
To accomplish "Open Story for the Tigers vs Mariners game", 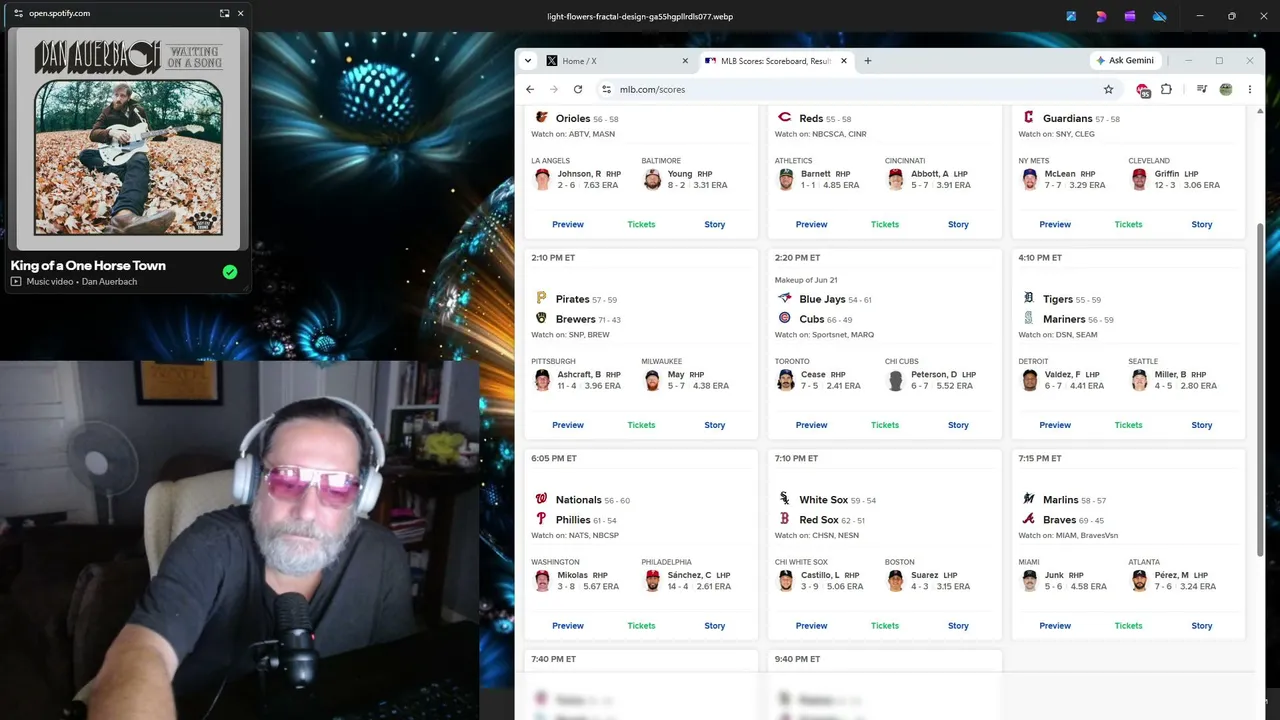I will coord(1202,425).
